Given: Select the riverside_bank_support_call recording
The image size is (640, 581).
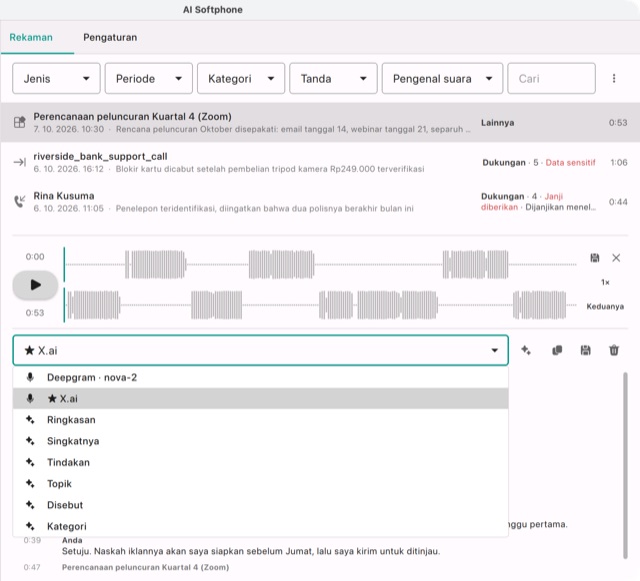Looking at the screenshot, I should click(320, 162).
